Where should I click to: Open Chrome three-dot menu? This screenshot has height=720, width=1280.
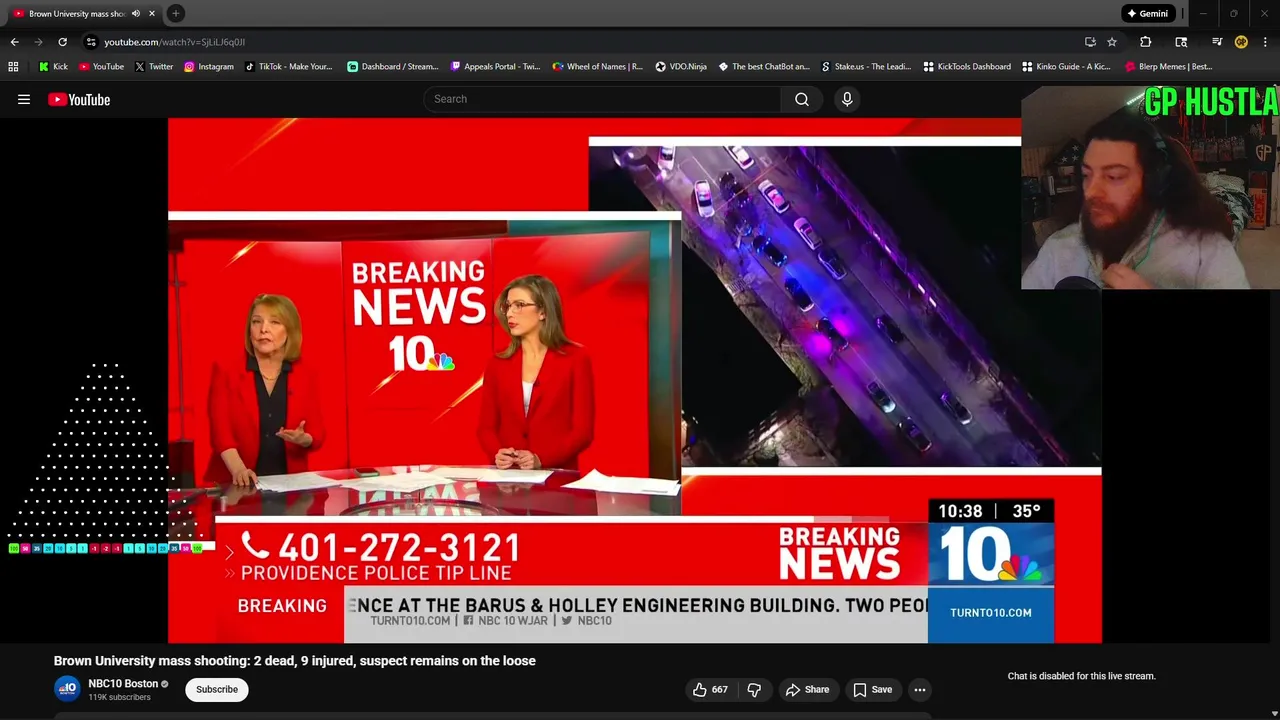pos(1265,42)
